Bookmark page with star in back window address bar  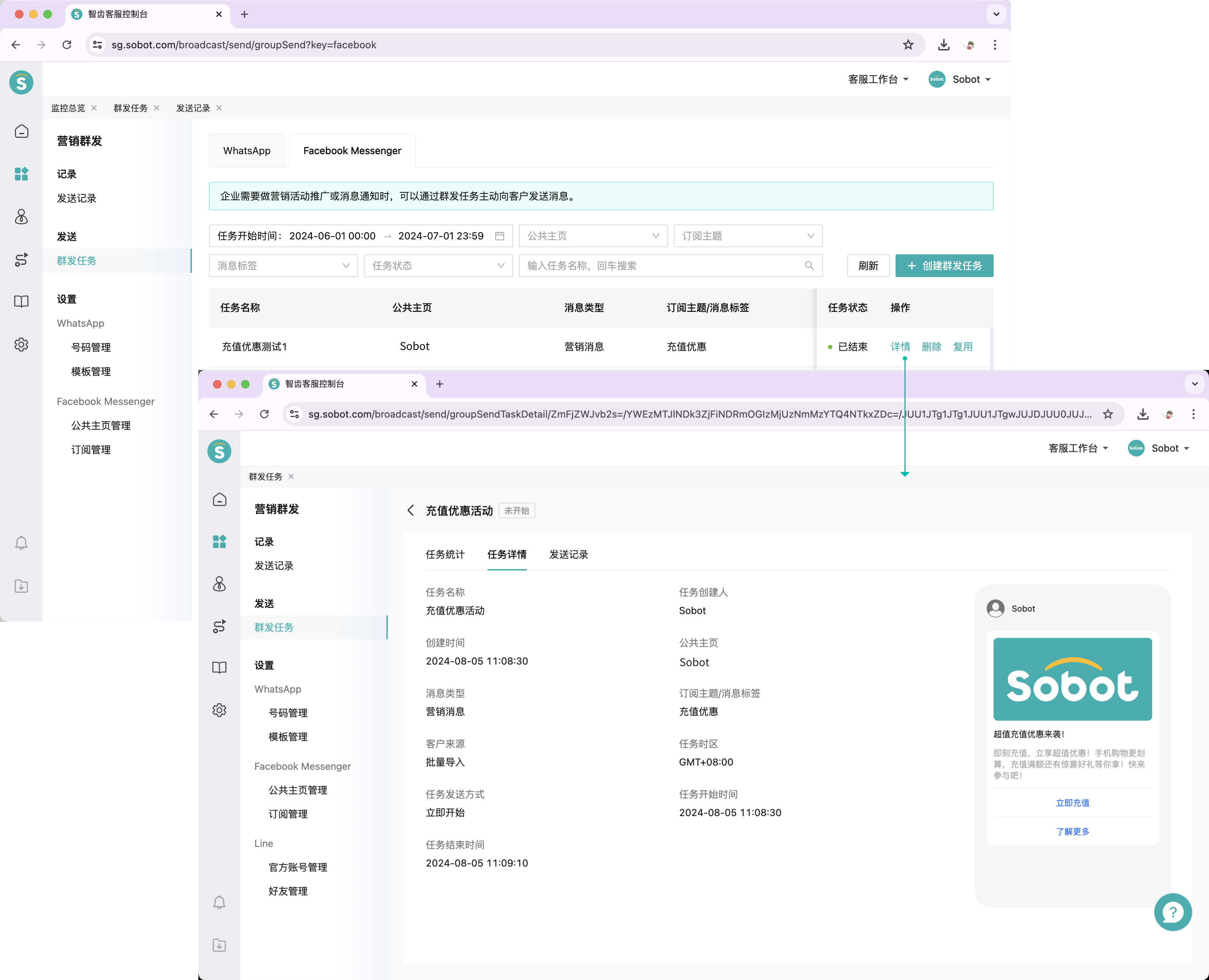click(908, 45)
